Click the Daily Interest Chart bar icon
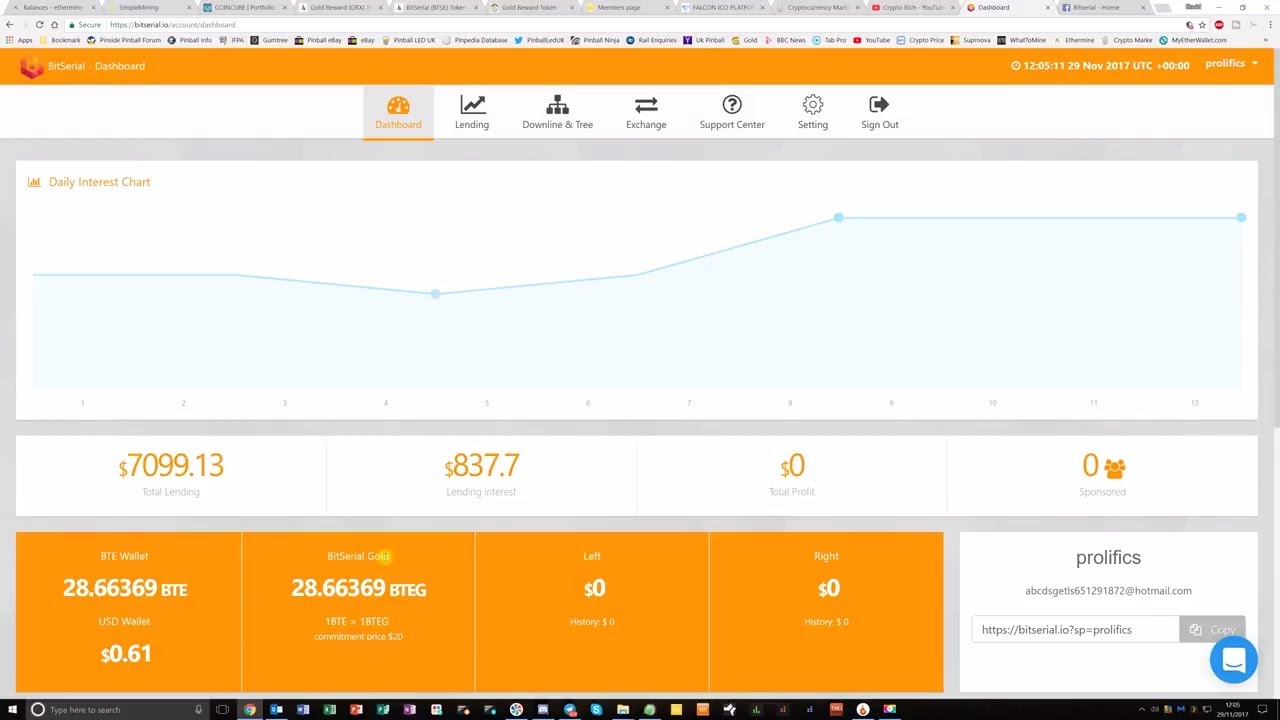1280x720 pixels. point(34,182)
